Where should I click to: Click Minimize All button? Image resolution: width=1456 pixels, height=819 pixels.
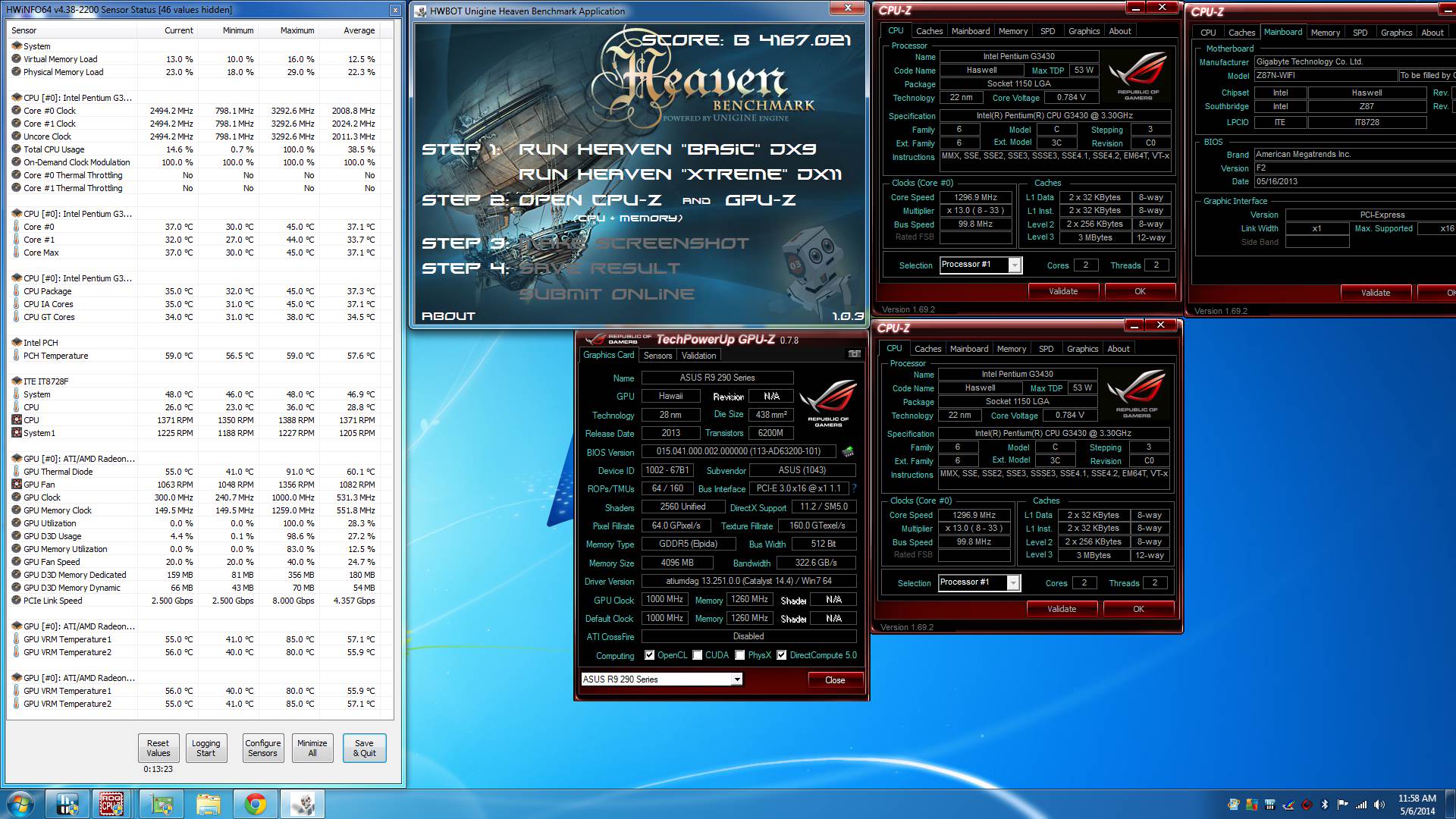coord(312,748)
